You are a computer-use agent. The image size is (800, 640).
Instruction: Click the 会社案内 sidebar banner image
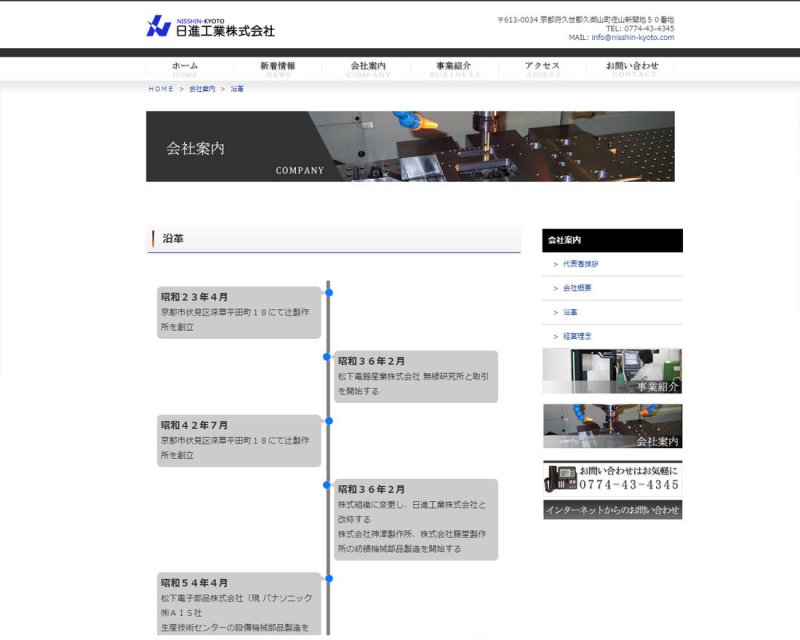612,426
